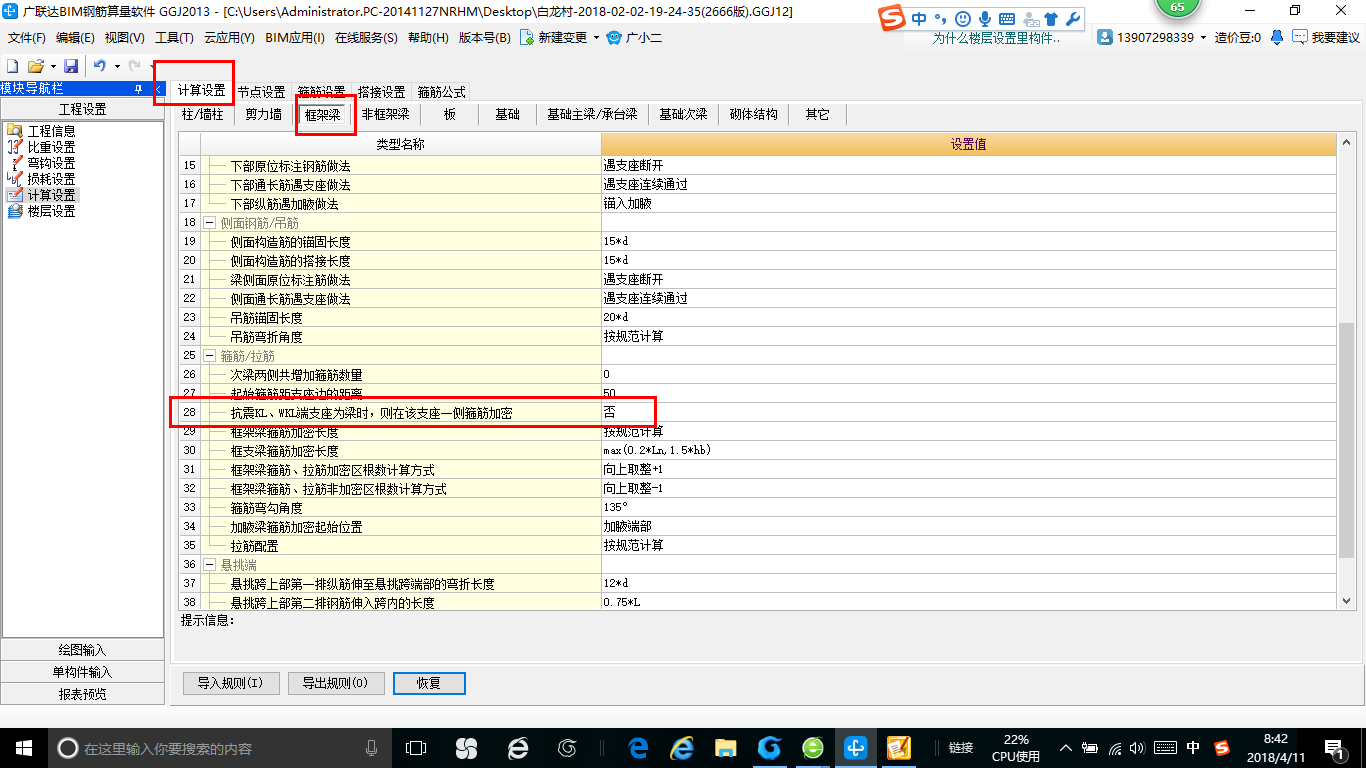Click the 设置值 column header
The height and width of the screenshot is (768, 1366).
[968, 144]
